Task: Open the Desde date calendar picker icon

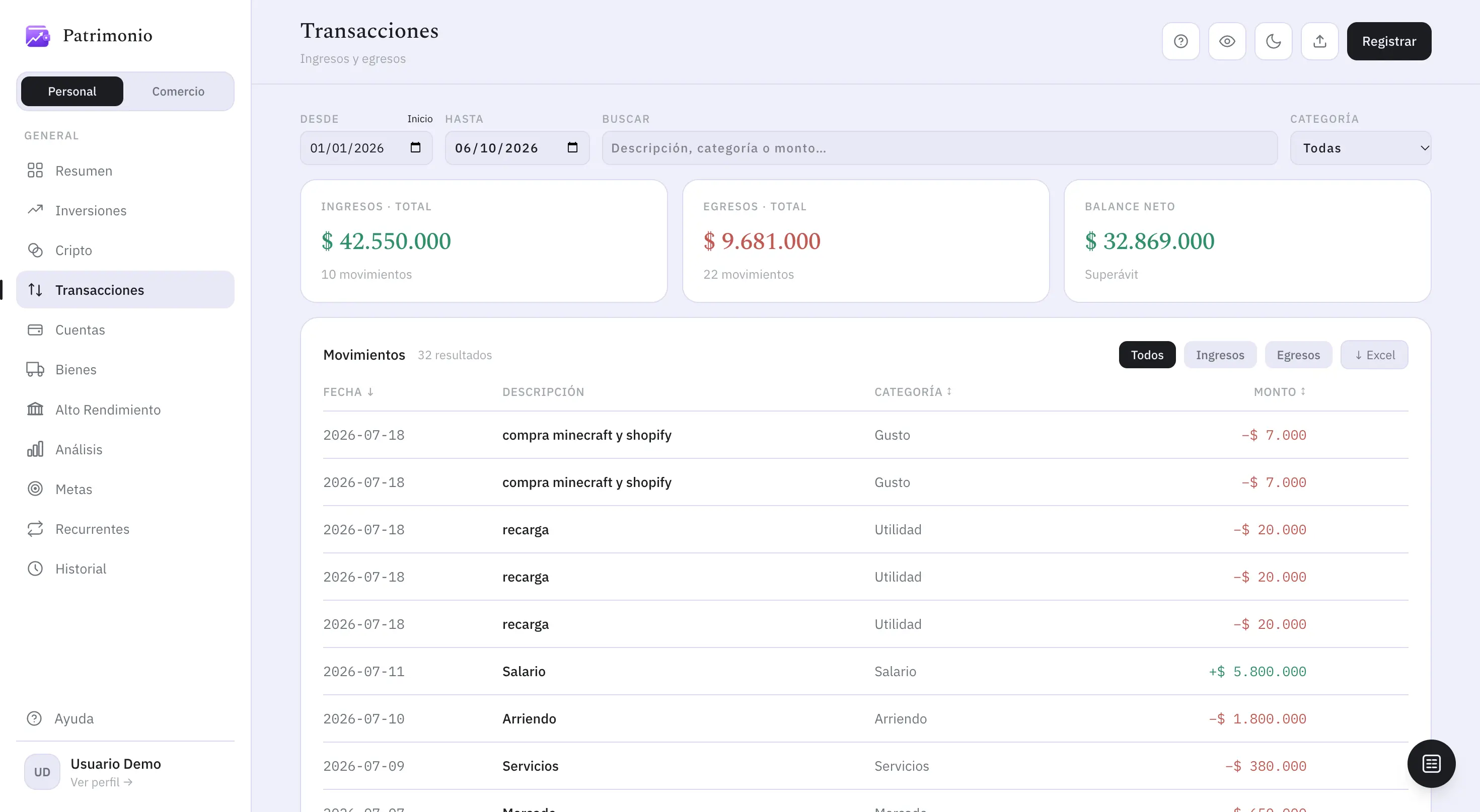Action: [415, 147]
